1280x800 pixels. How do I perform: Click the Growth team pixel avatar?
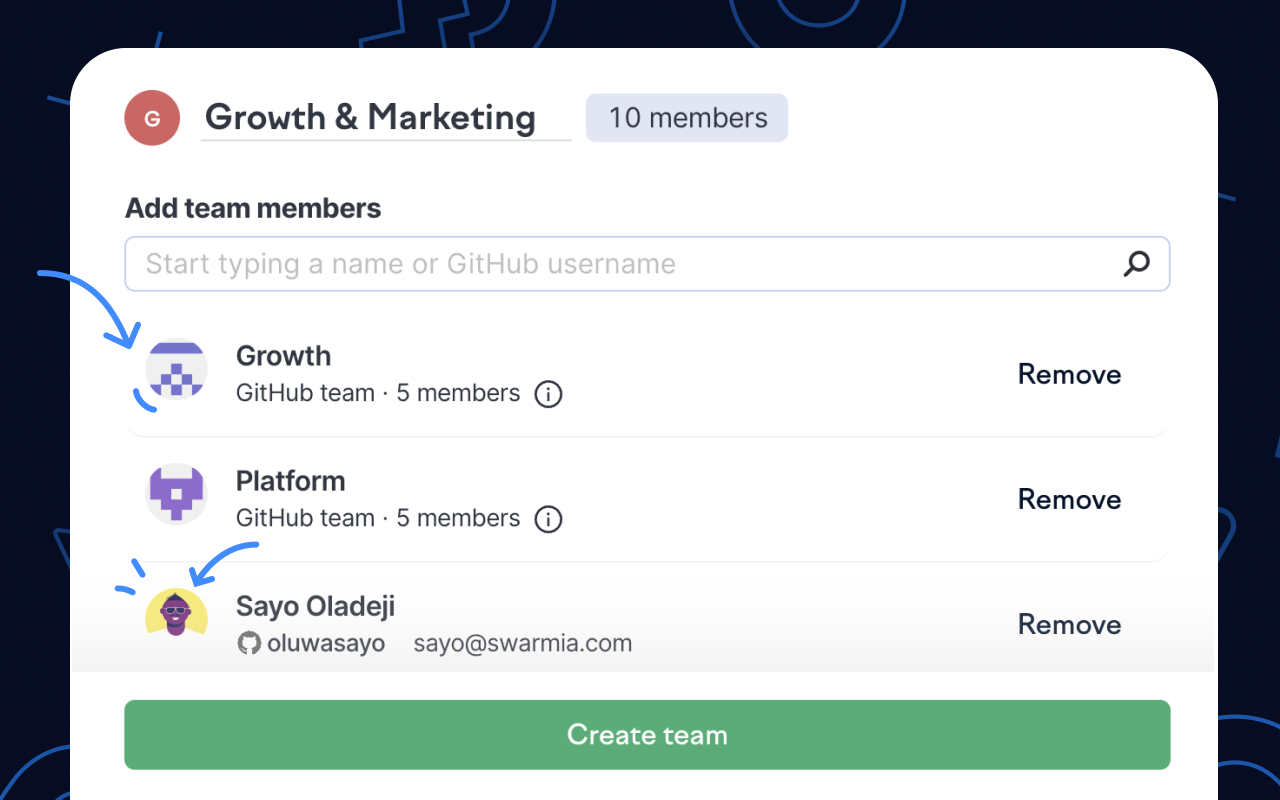[x=176, y=368]
